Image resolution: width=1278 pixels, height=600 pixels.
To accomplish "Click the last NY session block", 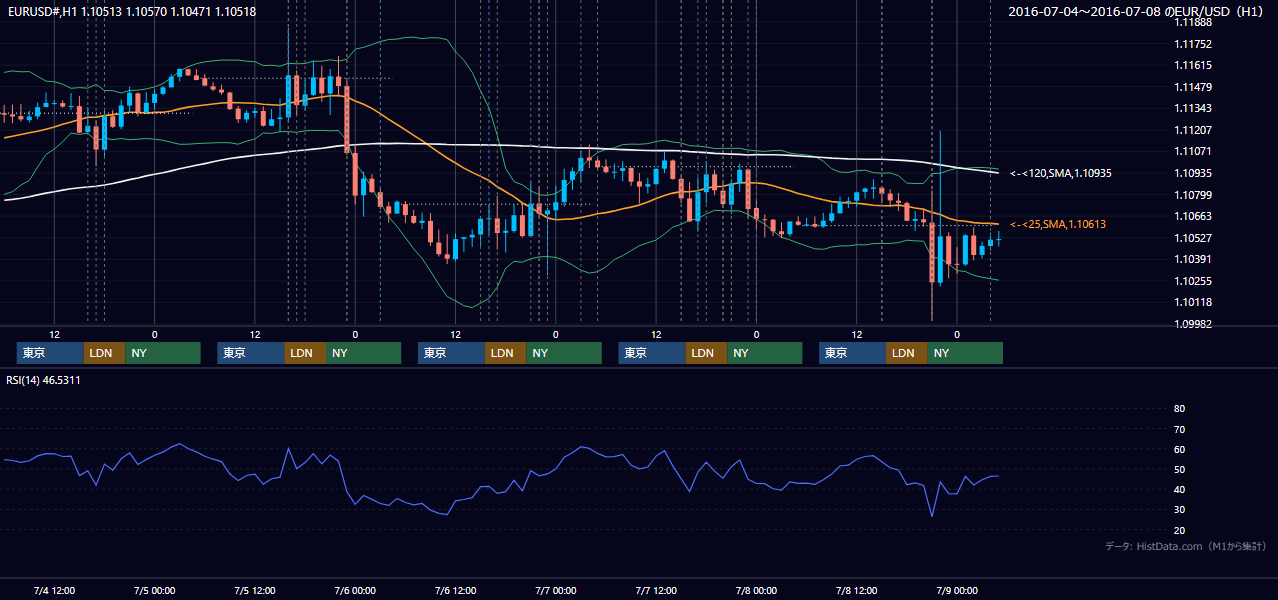I will [x=965, y=353].
